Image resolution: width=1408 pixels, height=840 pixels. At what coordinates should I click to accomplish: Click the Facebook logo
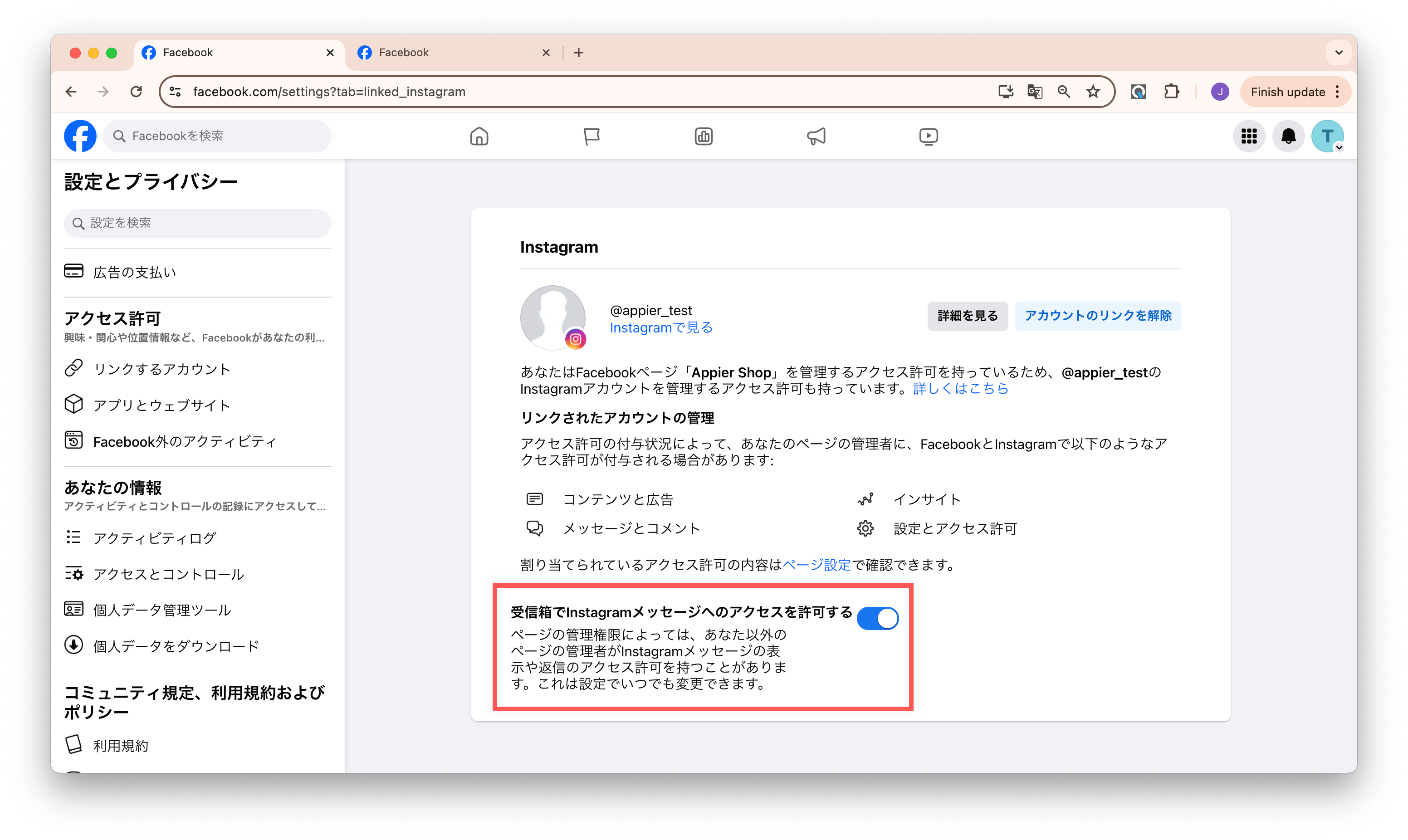tap(80, 137)
